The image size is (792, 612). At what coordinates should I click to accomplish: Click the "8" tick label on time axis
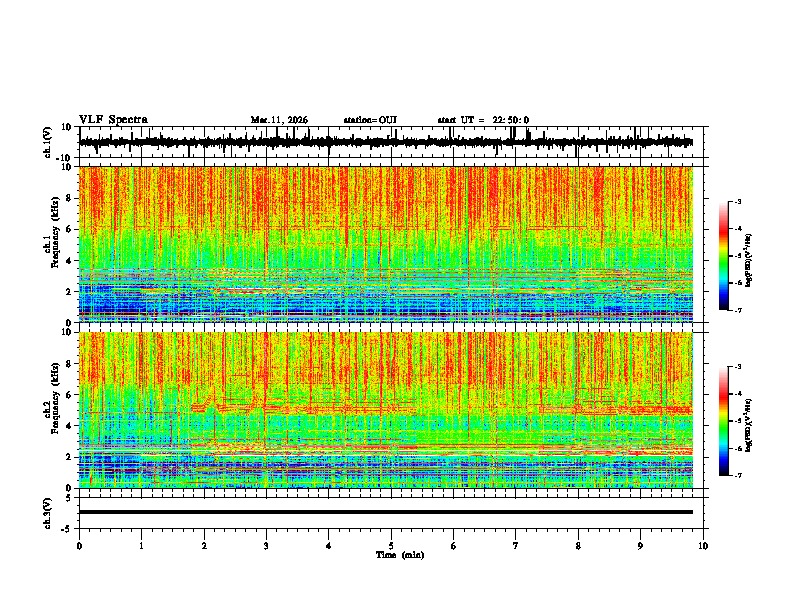(578, 546)
